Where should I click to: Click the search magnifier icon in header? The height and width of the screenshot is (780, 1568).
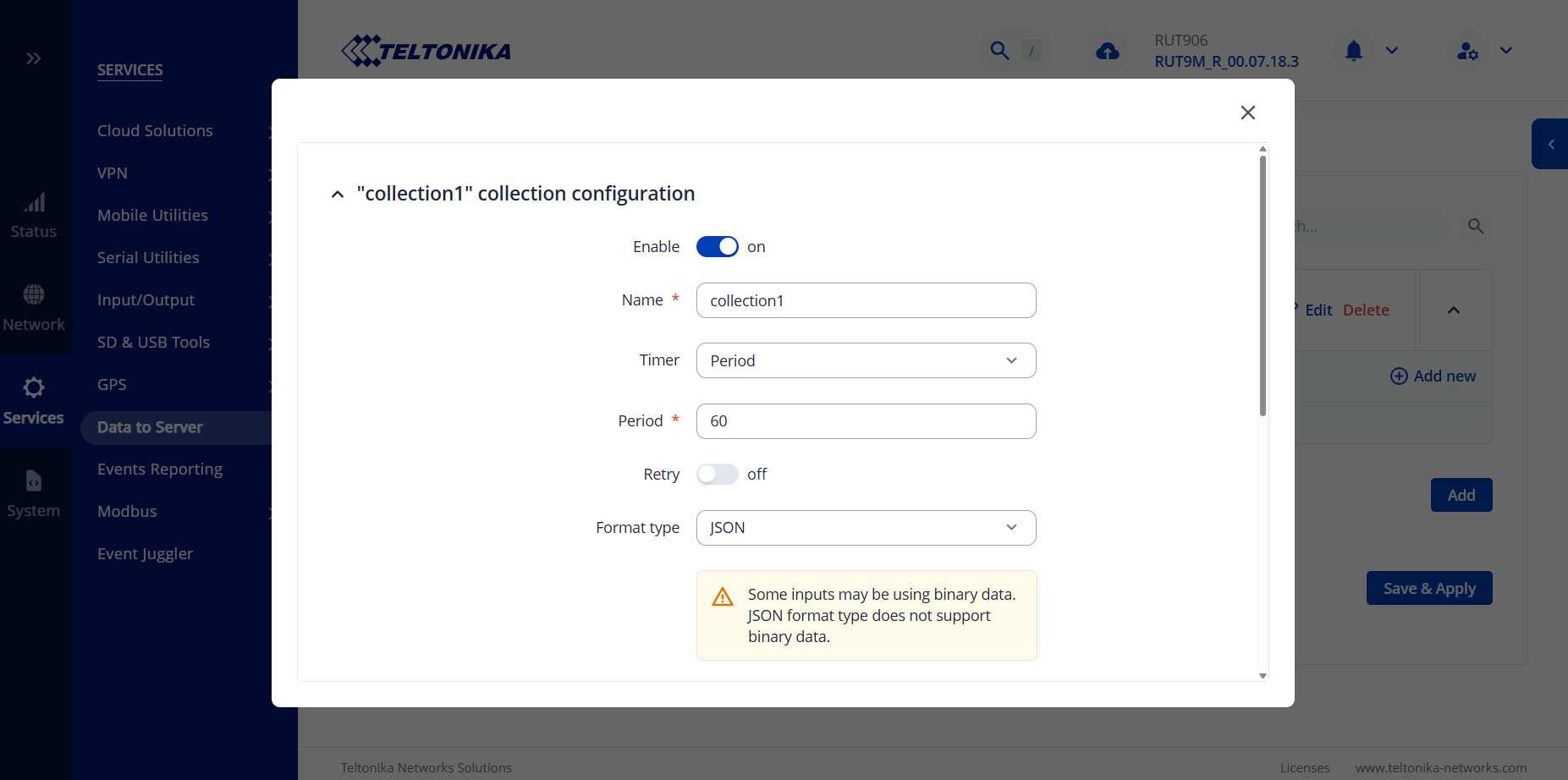point(999,51)
